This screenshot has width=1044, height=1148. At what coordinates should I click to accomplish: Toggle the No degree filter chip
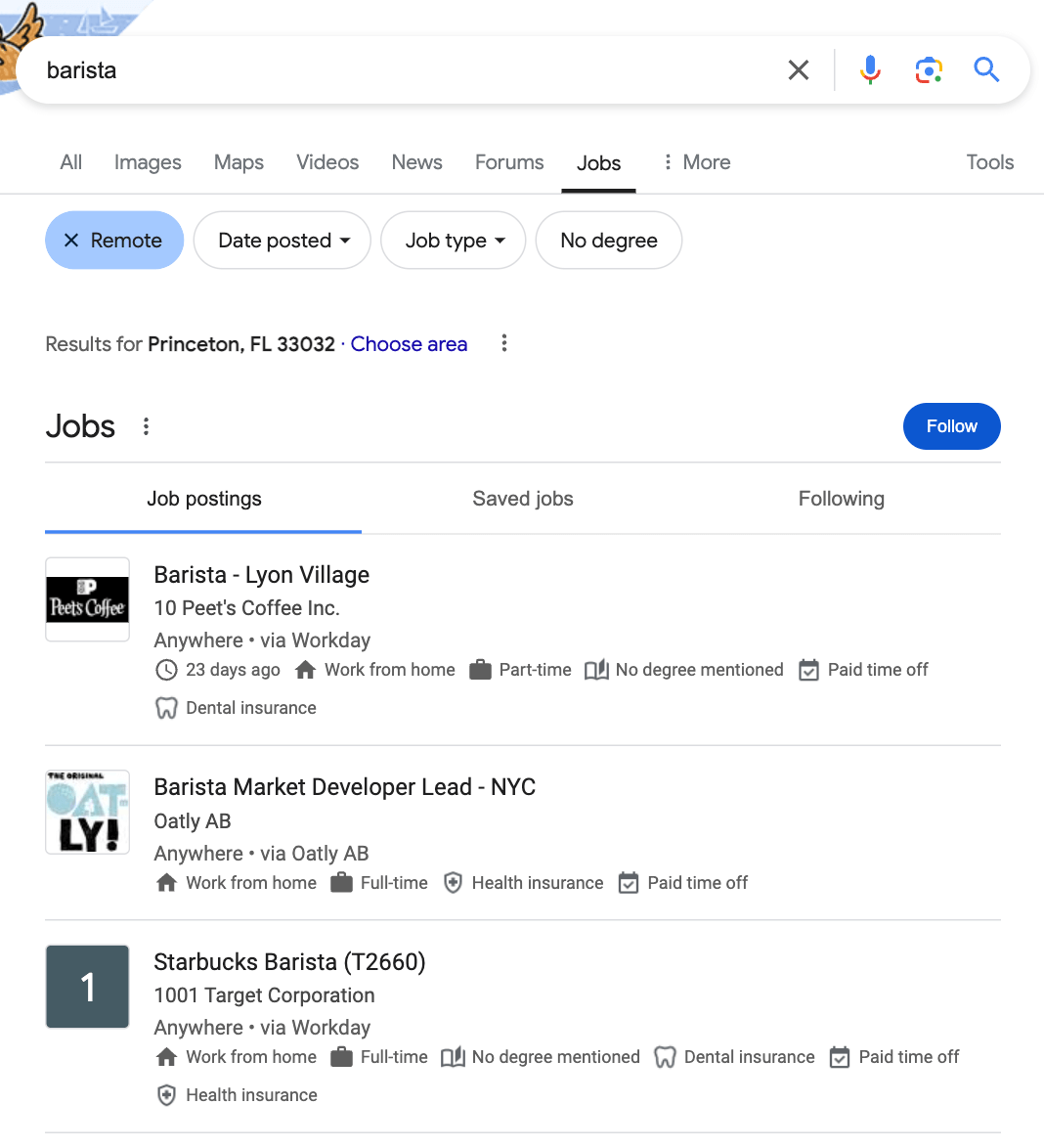(608, 241)
